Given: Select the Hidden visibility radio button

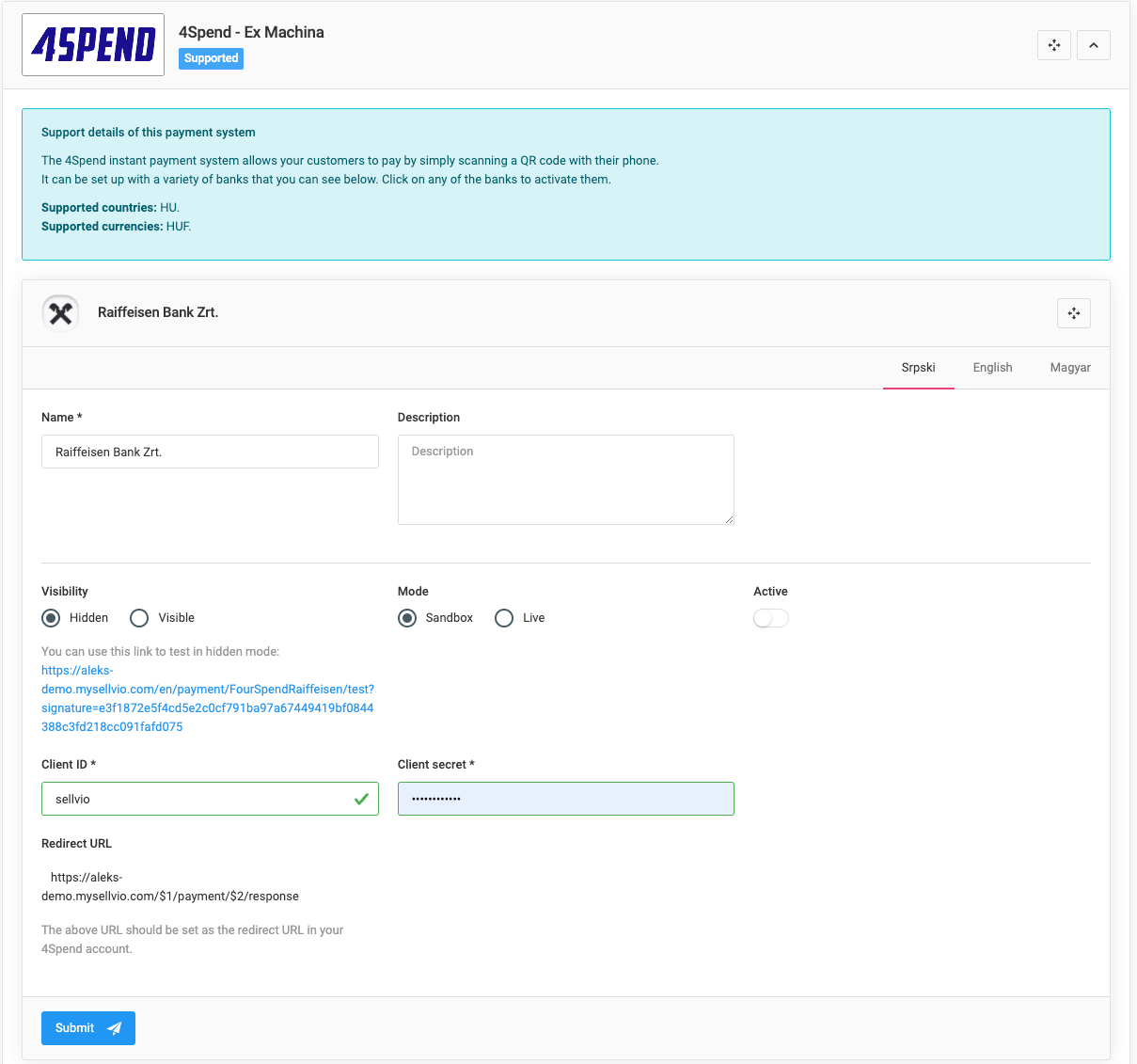Looking at the screenshot, I should tap(51, 617).
